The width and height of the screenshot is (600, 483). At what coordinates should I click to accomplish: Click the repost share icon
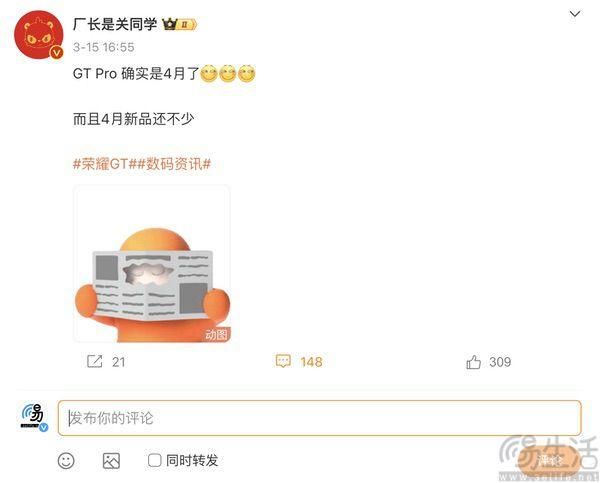click(x=95, y=361)
